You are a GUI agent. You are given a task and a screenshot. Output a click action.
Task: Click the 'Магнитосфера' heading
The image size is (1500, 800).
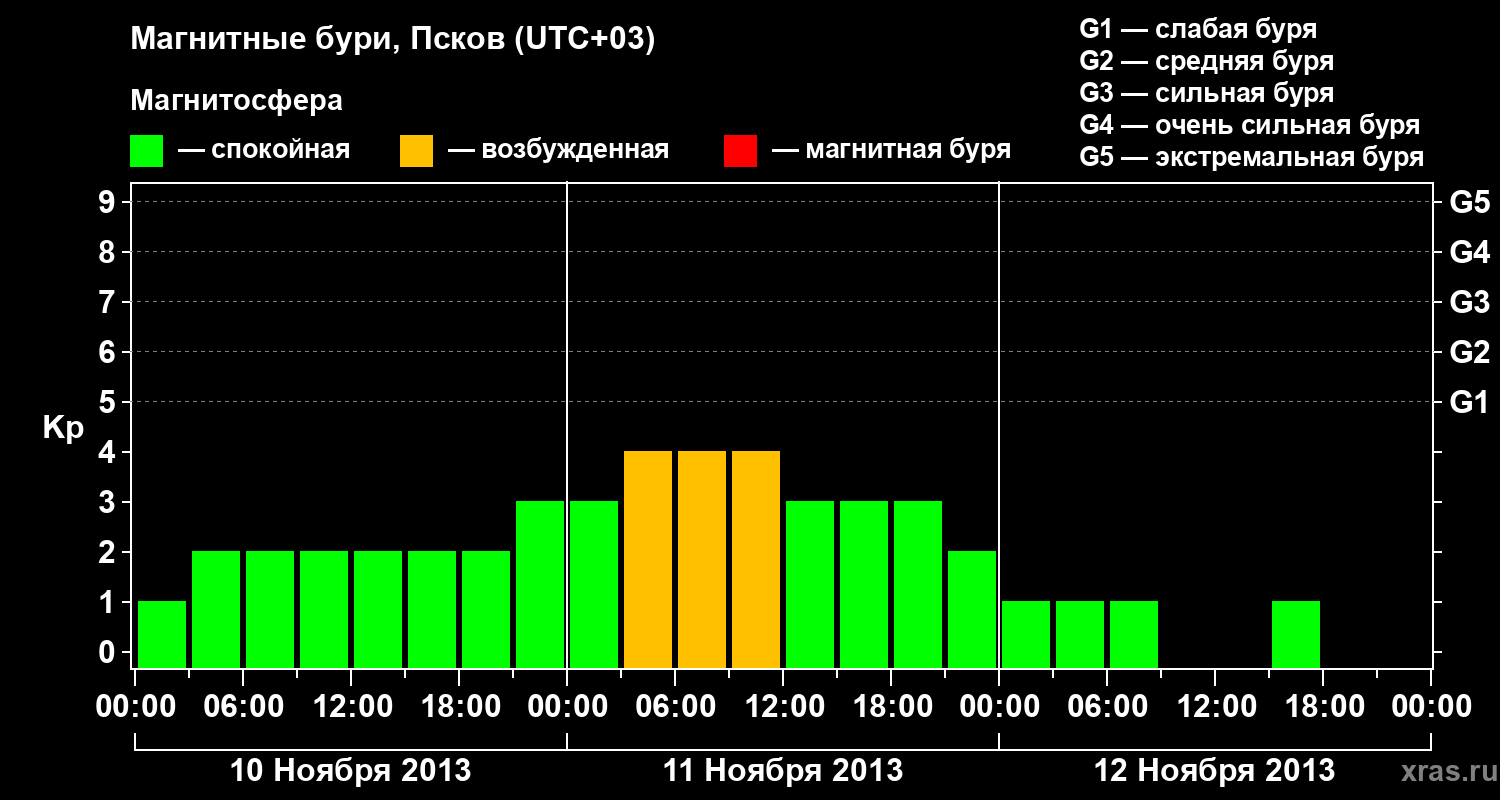point(236,101)
